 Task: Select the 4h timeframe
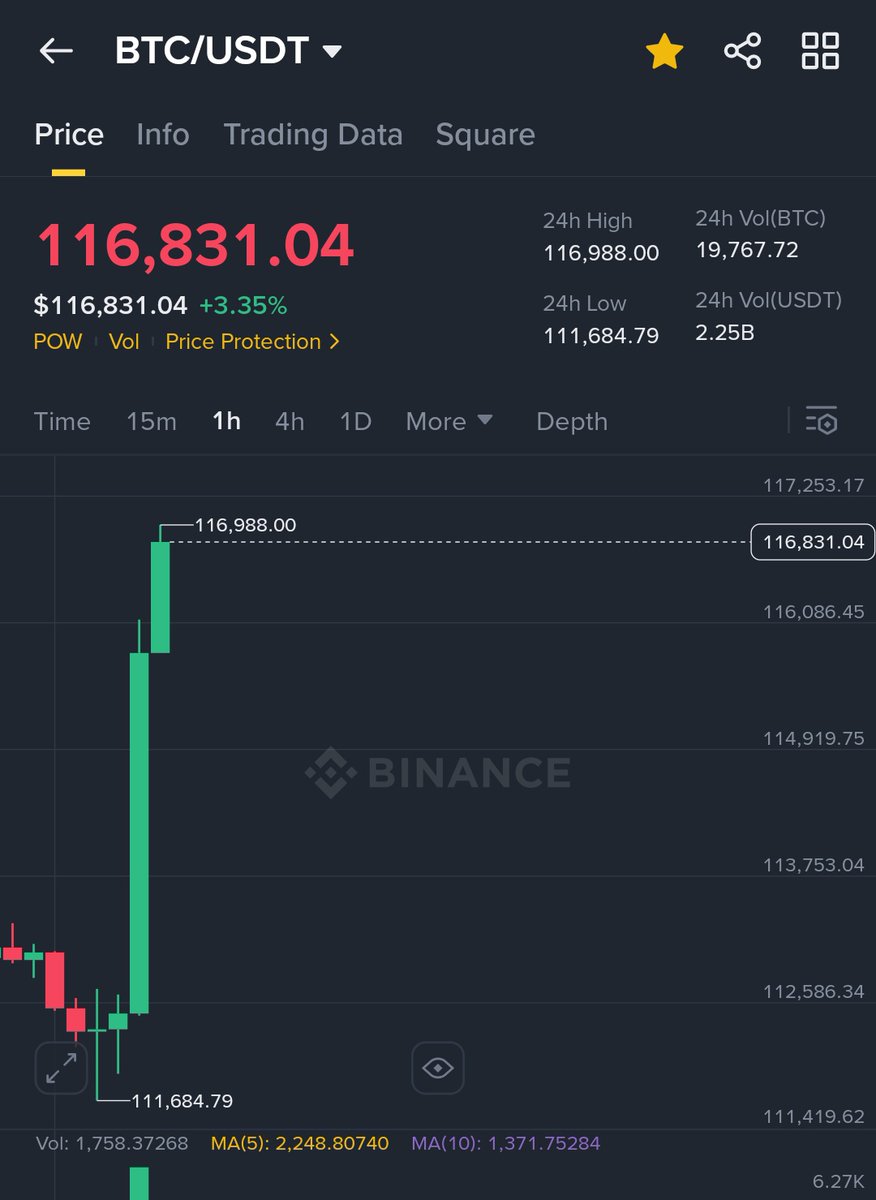click(289, 421)
